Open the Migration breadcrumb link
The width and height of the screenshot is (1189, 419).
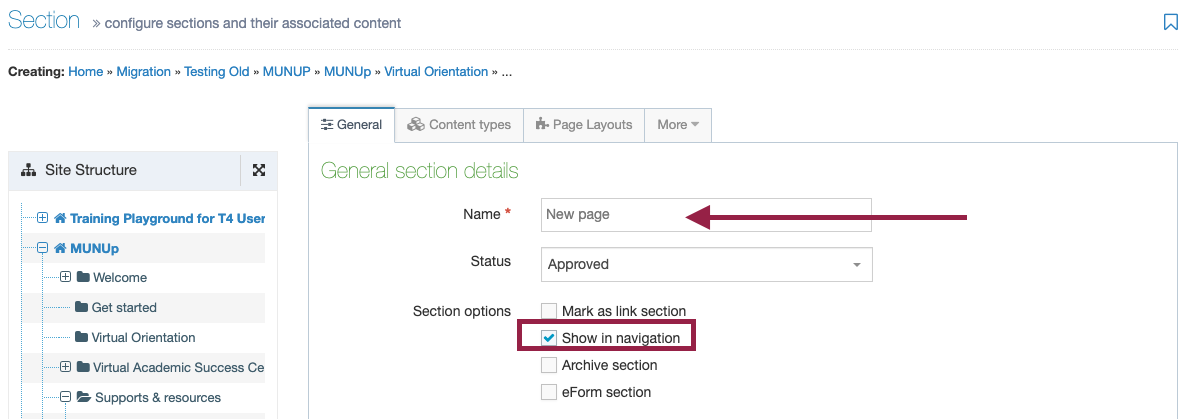[143, 72]
